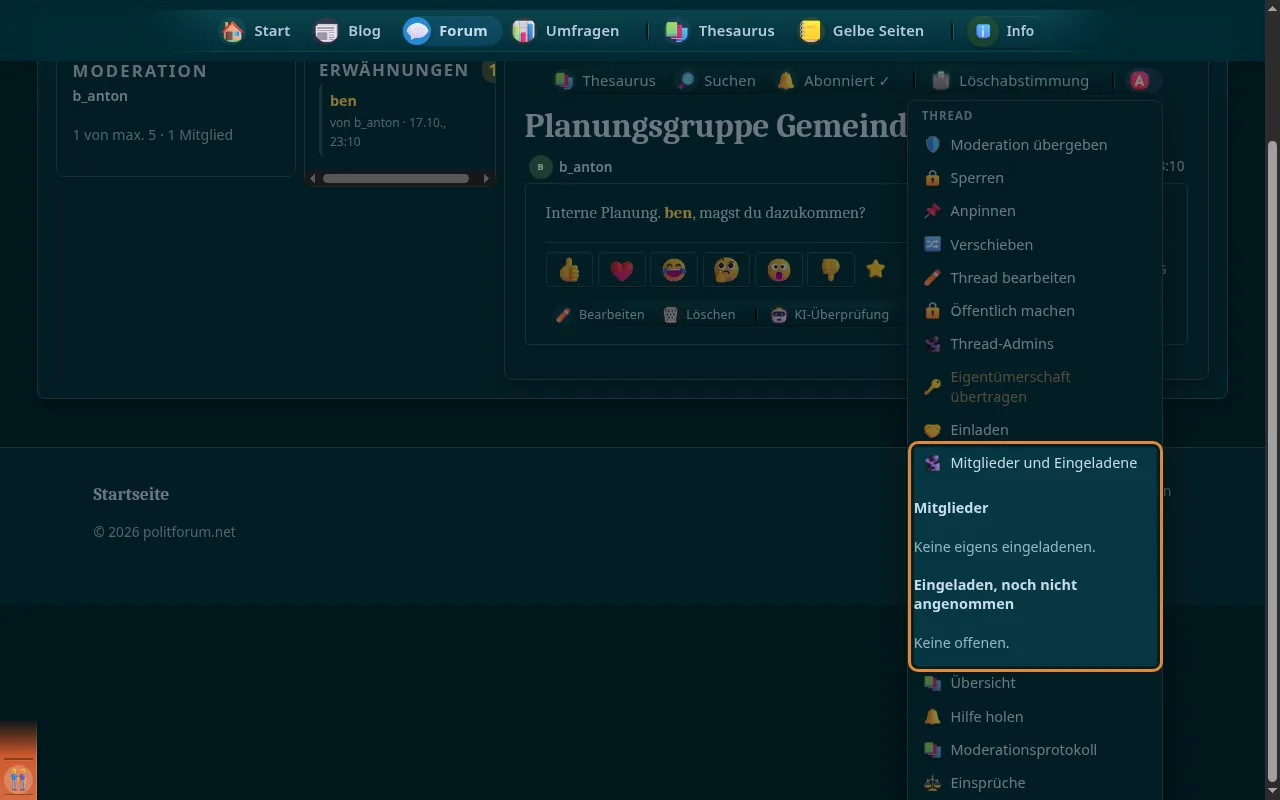Toggle the Abonniert subscription bell
Screen dimensions: 1280x800
pyautogui.click(x=834, y=81)
